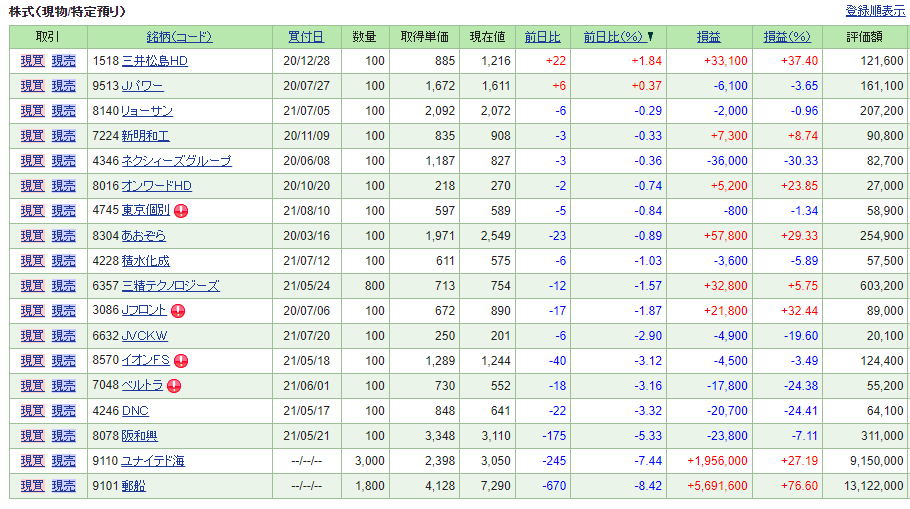Viewport: 910px width, 509px height.
Task: Select 株式(現物/特定預り) heading
Action: tap(67, 12)
